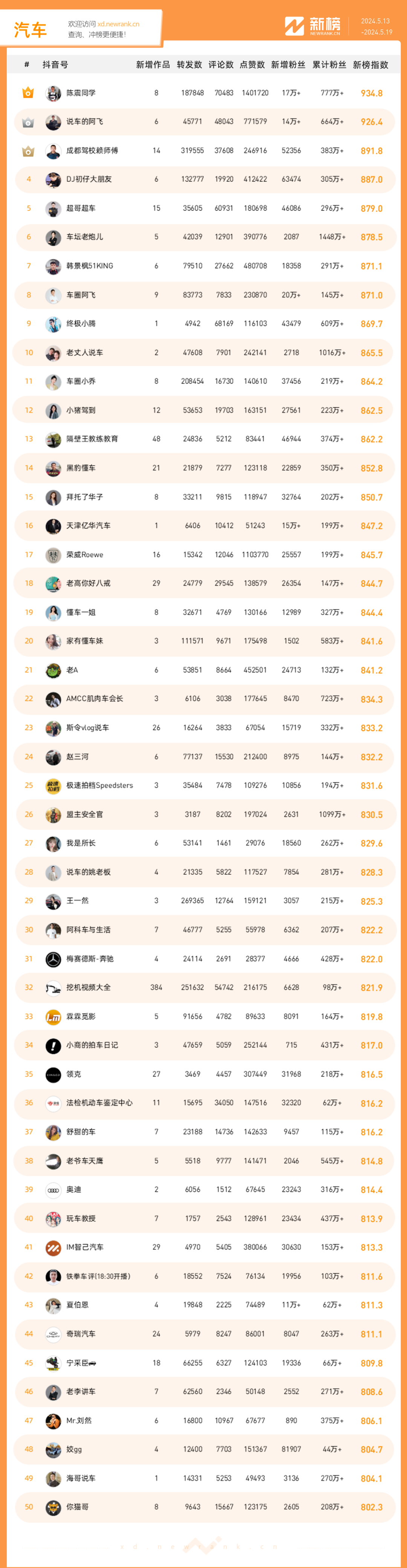
Task: Click the 奇瑞汽车 brand logo avatar
Action: 54,1334
